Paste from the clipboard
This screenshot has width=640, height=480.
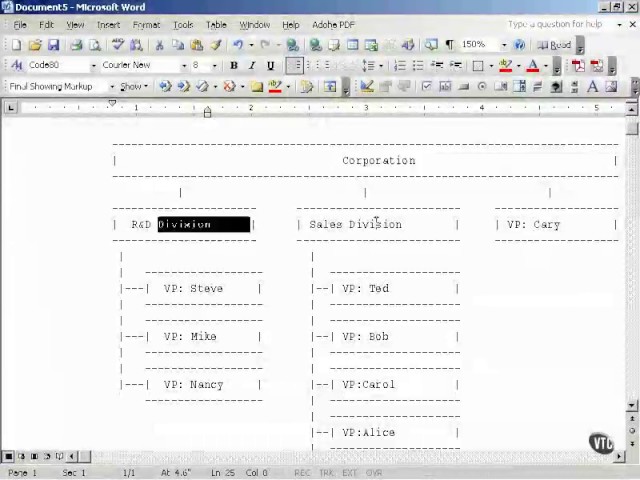197,45
